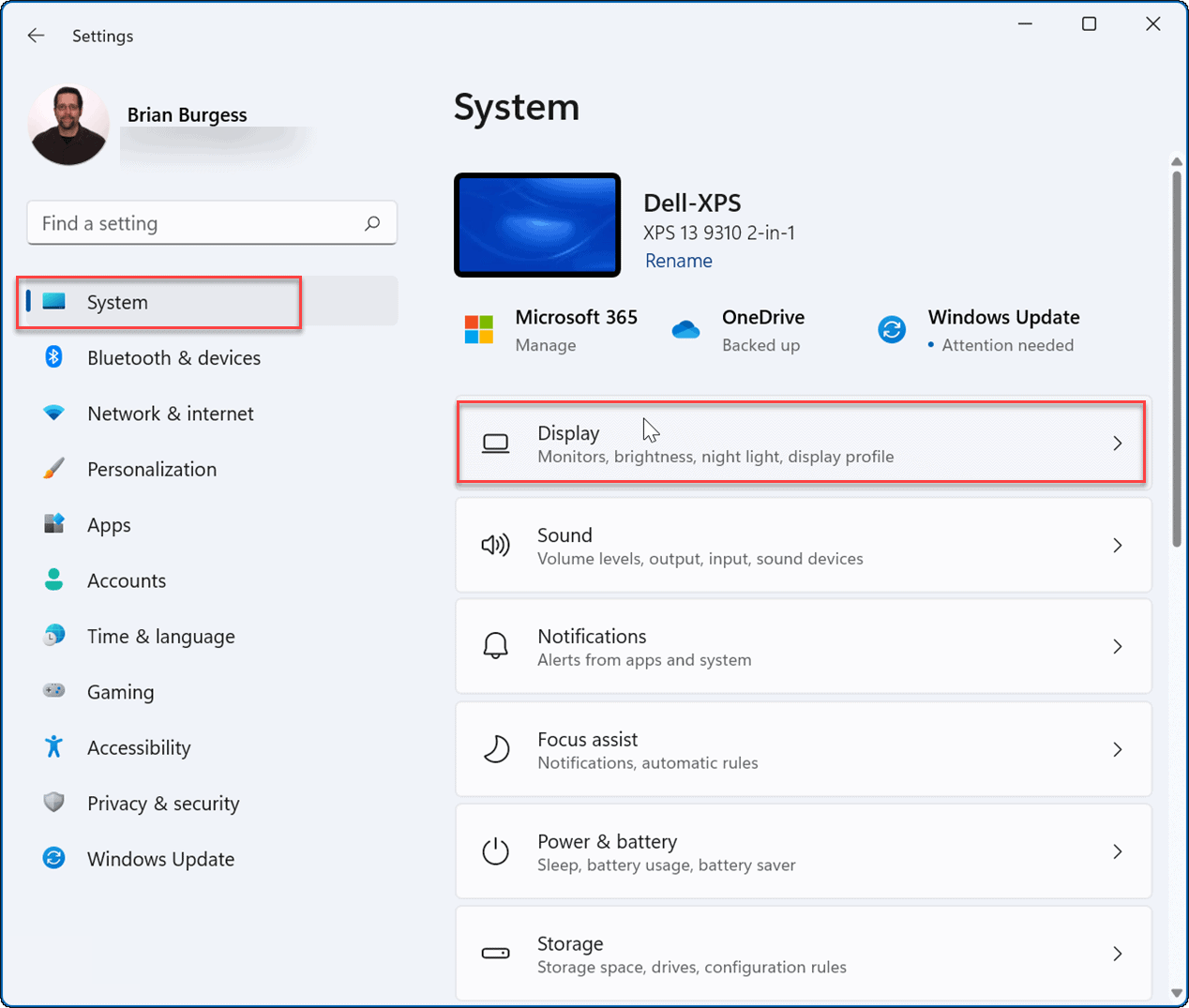Click the Sound speaker icon
Screen dimensions: 1189x1008
click(x=495, y=545)
